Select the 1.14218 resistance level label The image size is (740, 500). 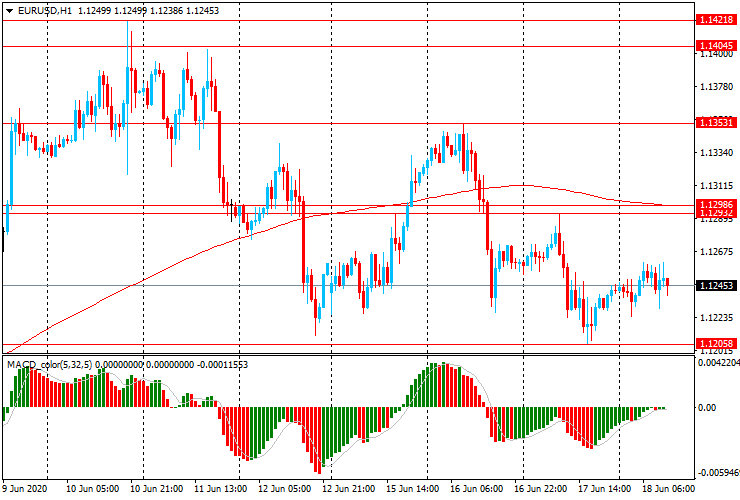point(716,20)
